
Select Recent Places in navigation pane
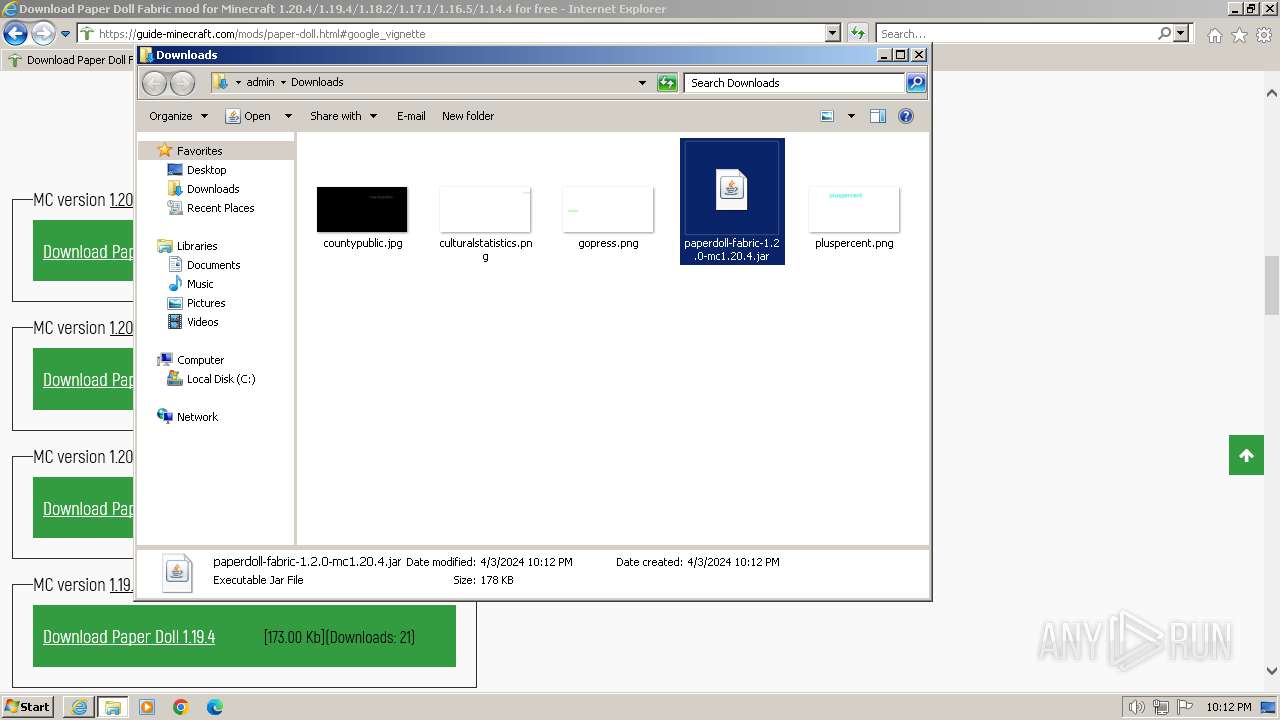point(220,208)
